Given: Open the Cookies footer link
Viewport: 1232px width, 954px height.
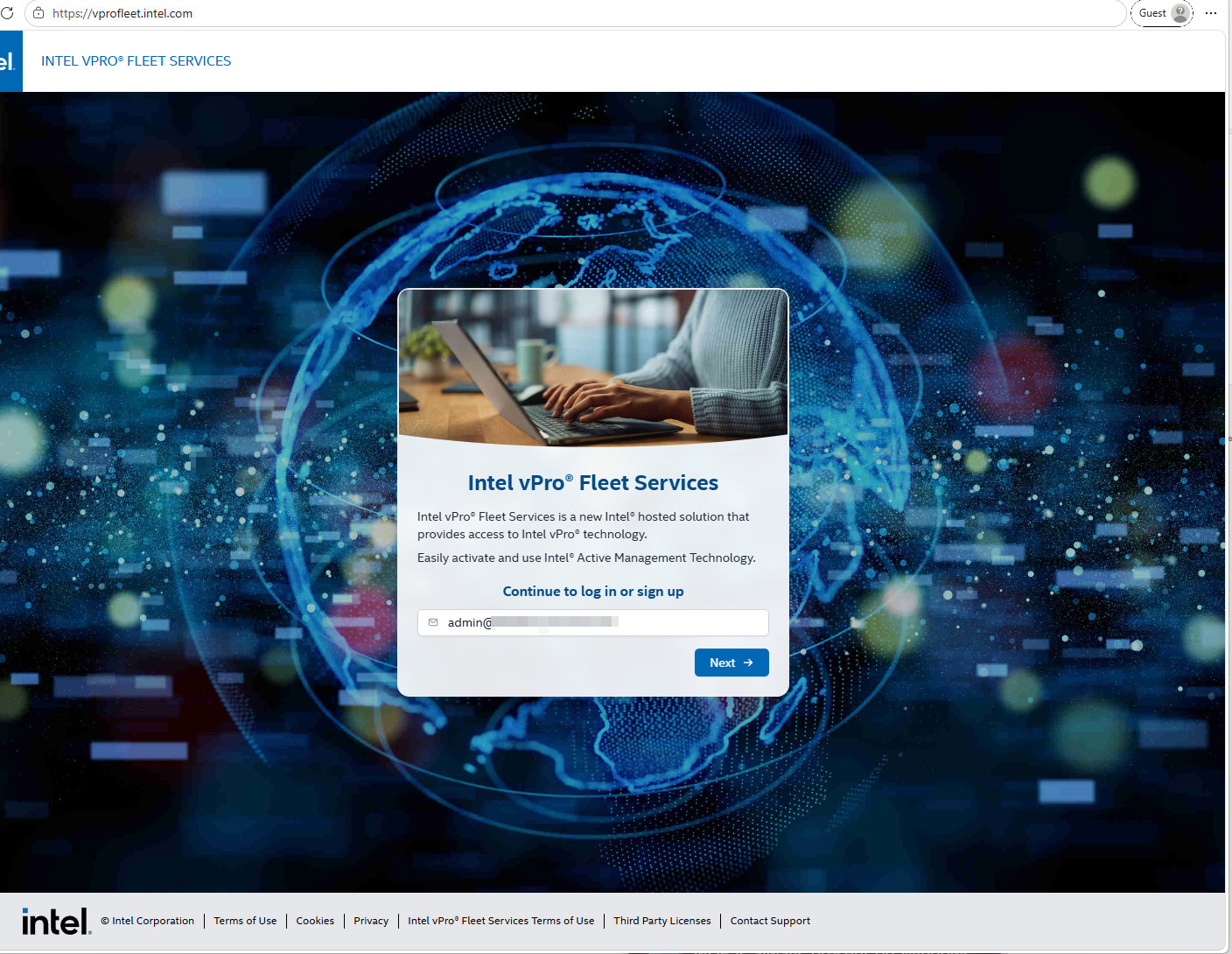Looking at the screenshot, I should [315, 921].
